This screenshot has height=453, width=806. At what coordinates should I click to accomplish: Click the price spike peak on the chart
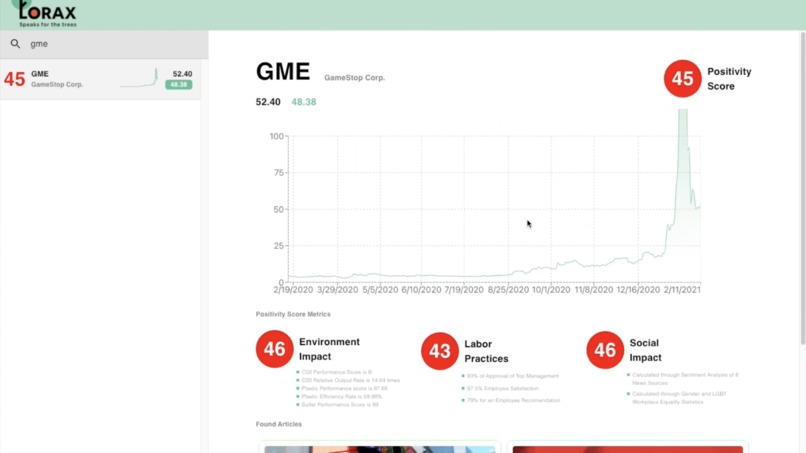point(682,111)
